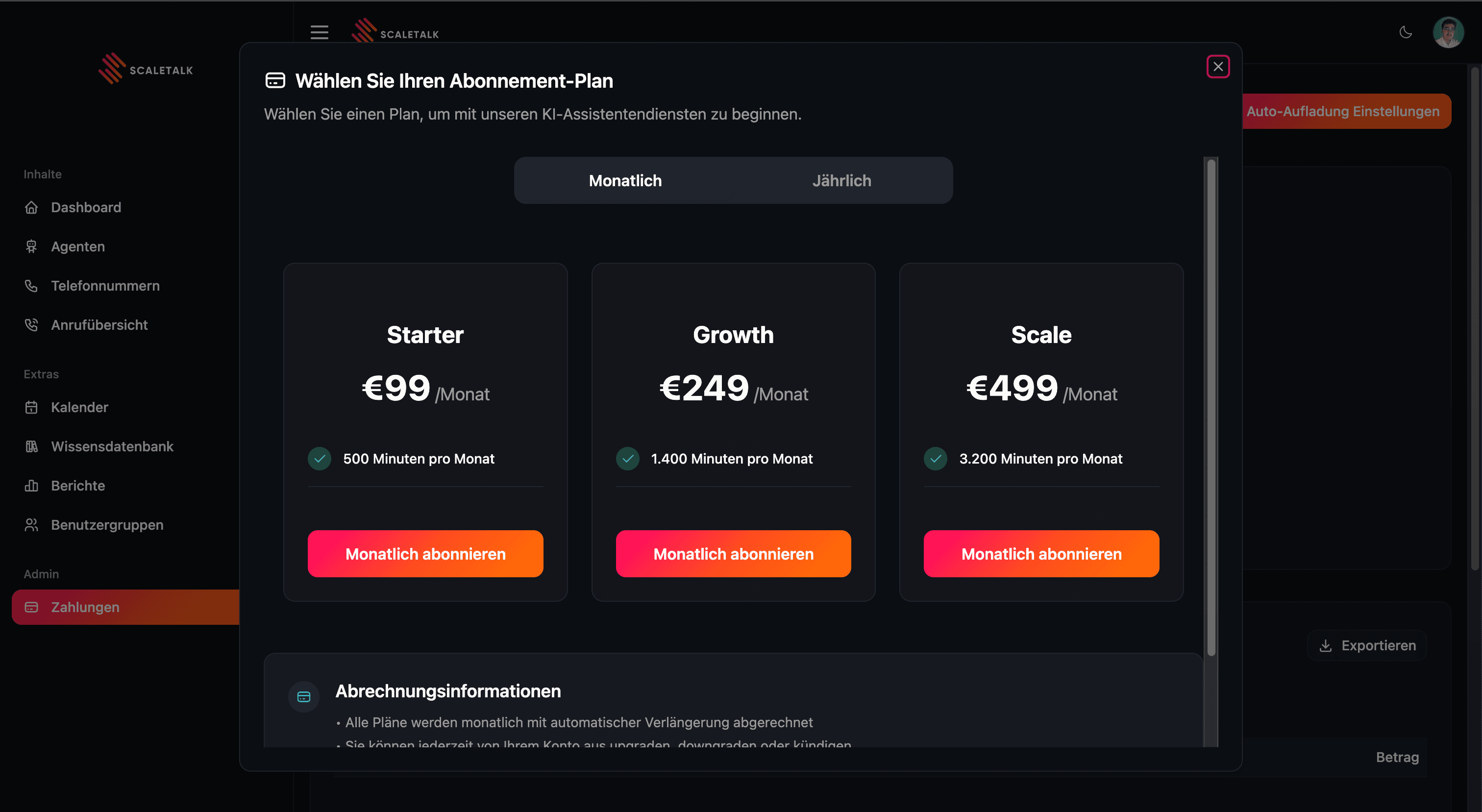Close the subscription plan dialog
This screenshot has height=812, width=1482.
pos(1218,67)
